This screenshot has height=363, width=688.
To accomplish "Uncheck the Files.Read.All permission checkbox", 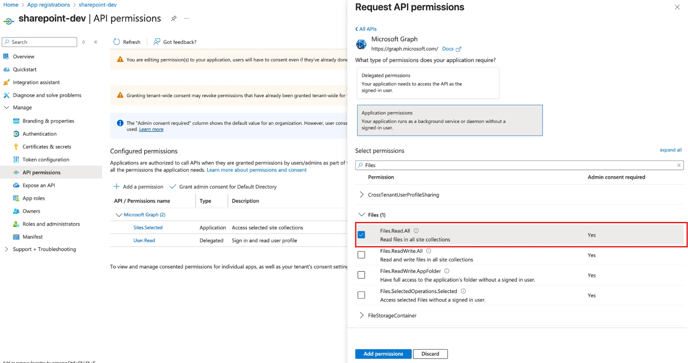I will (x=361, y=235).
